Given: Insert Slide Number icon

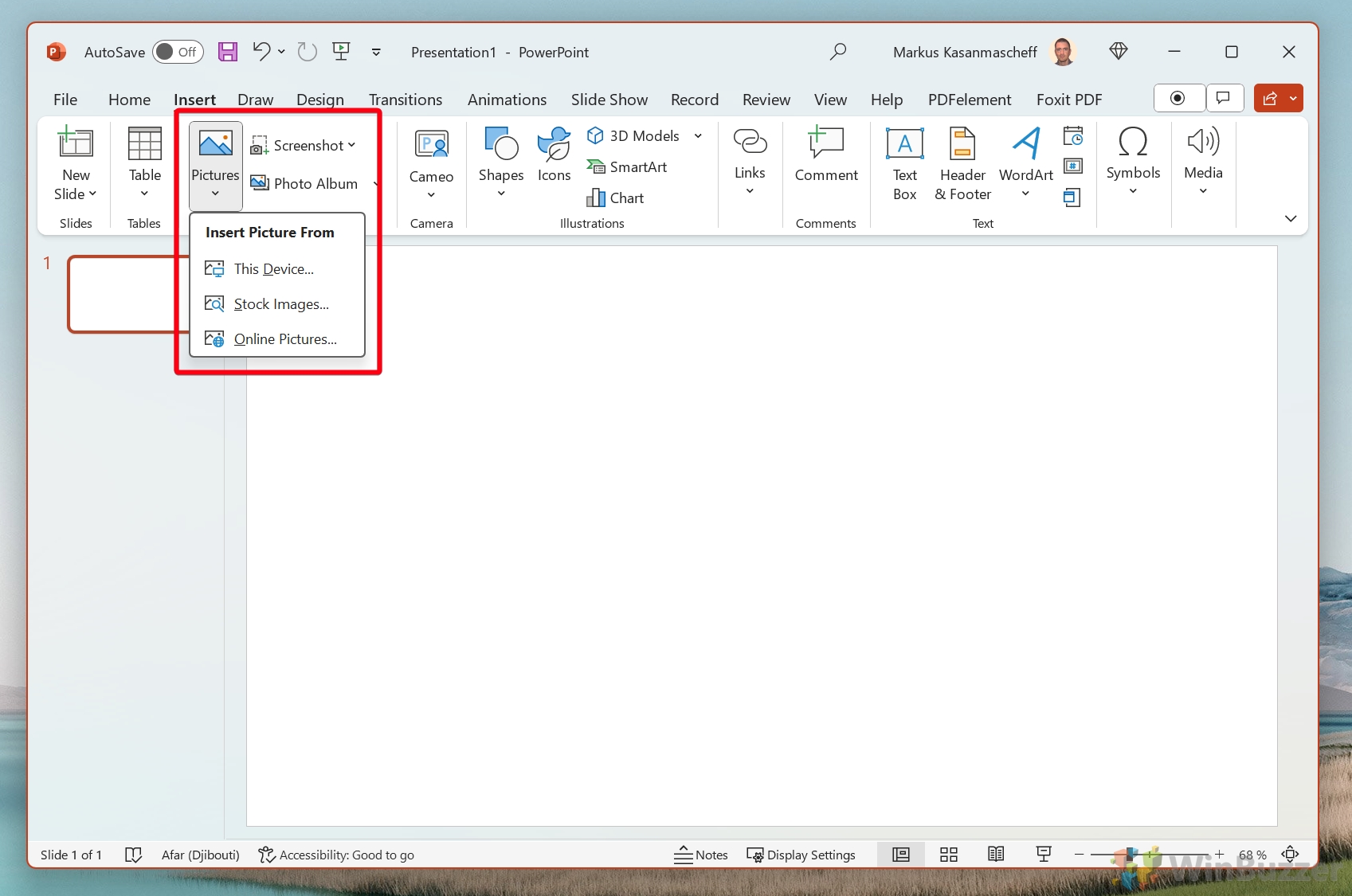Looking at the screenshot, I should coord(1073,166).
